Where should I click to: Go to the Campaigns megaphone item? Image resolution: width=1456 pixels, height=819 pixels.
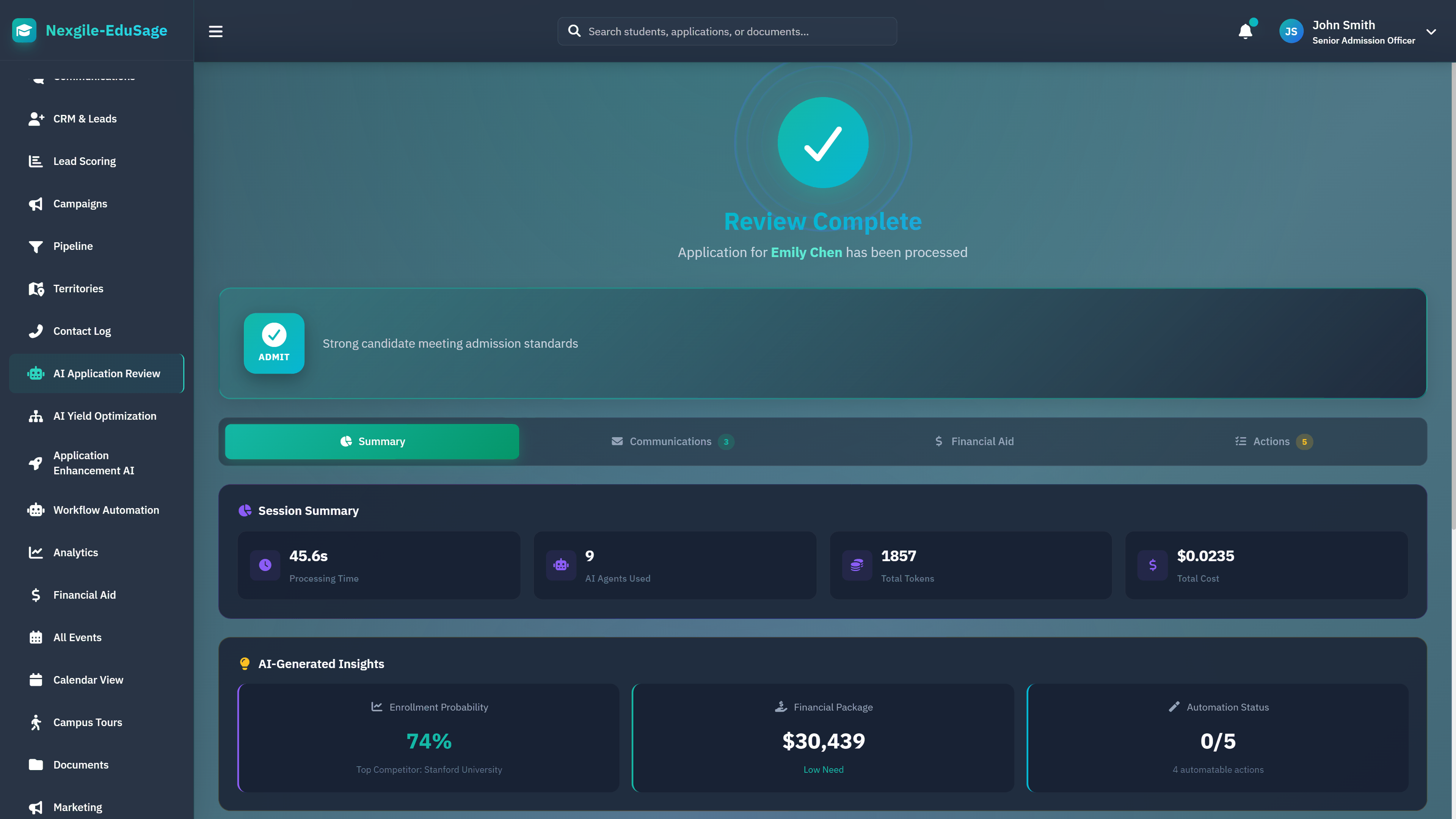pos(80,204)
